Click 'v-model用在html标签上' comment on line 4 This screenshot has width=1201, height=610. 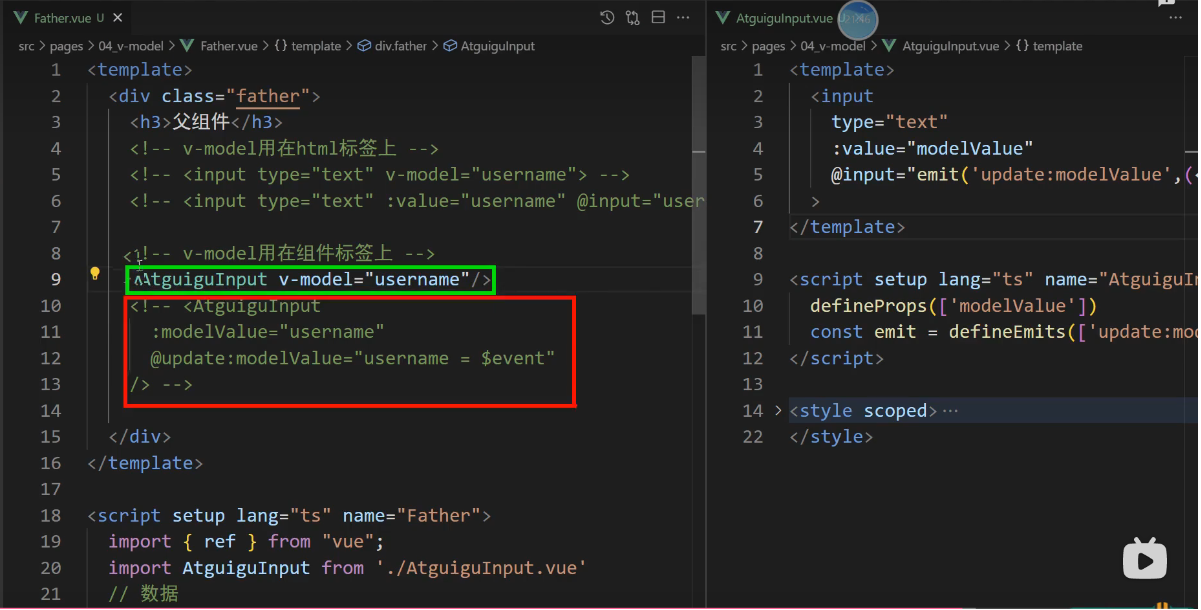click(x=289, y=148)
